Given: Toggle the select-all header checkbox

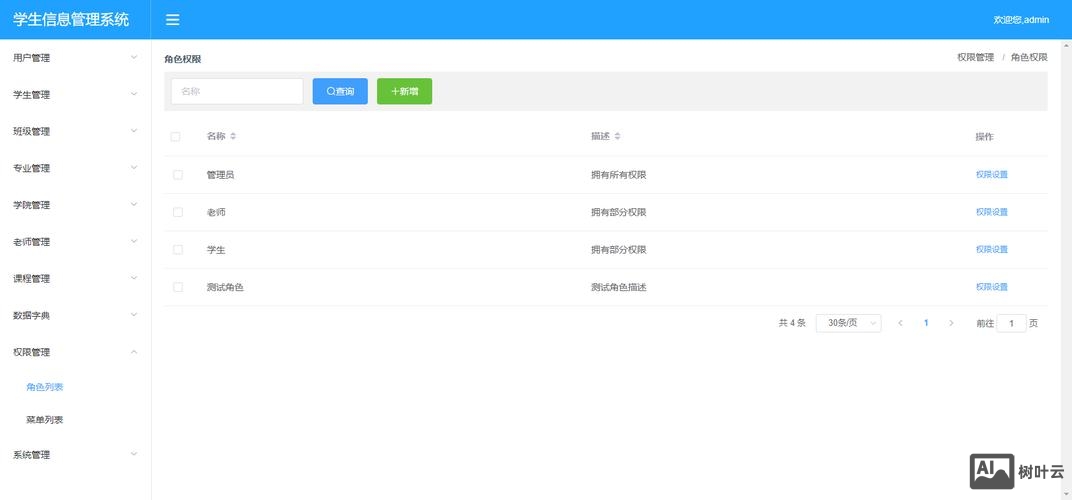Looking at the screenshot, I should coord(176,137).
